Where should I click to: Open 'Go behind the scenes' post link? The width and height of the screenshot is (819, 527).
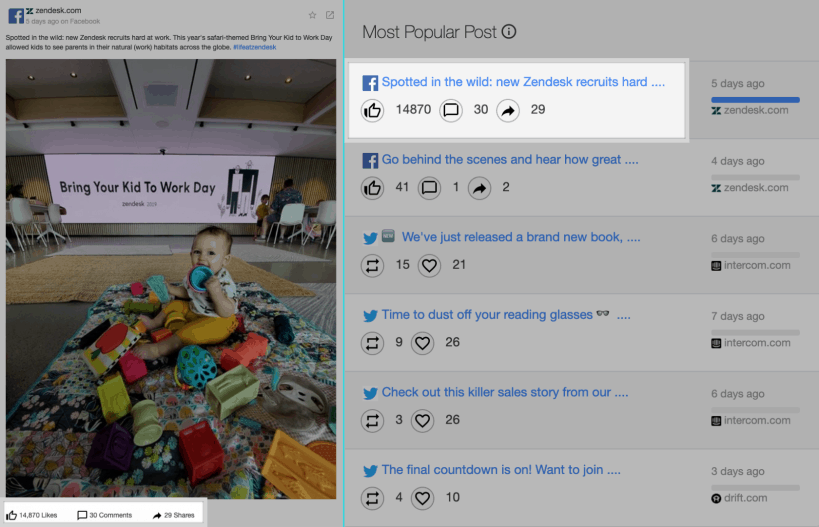[x=510, y=159]
